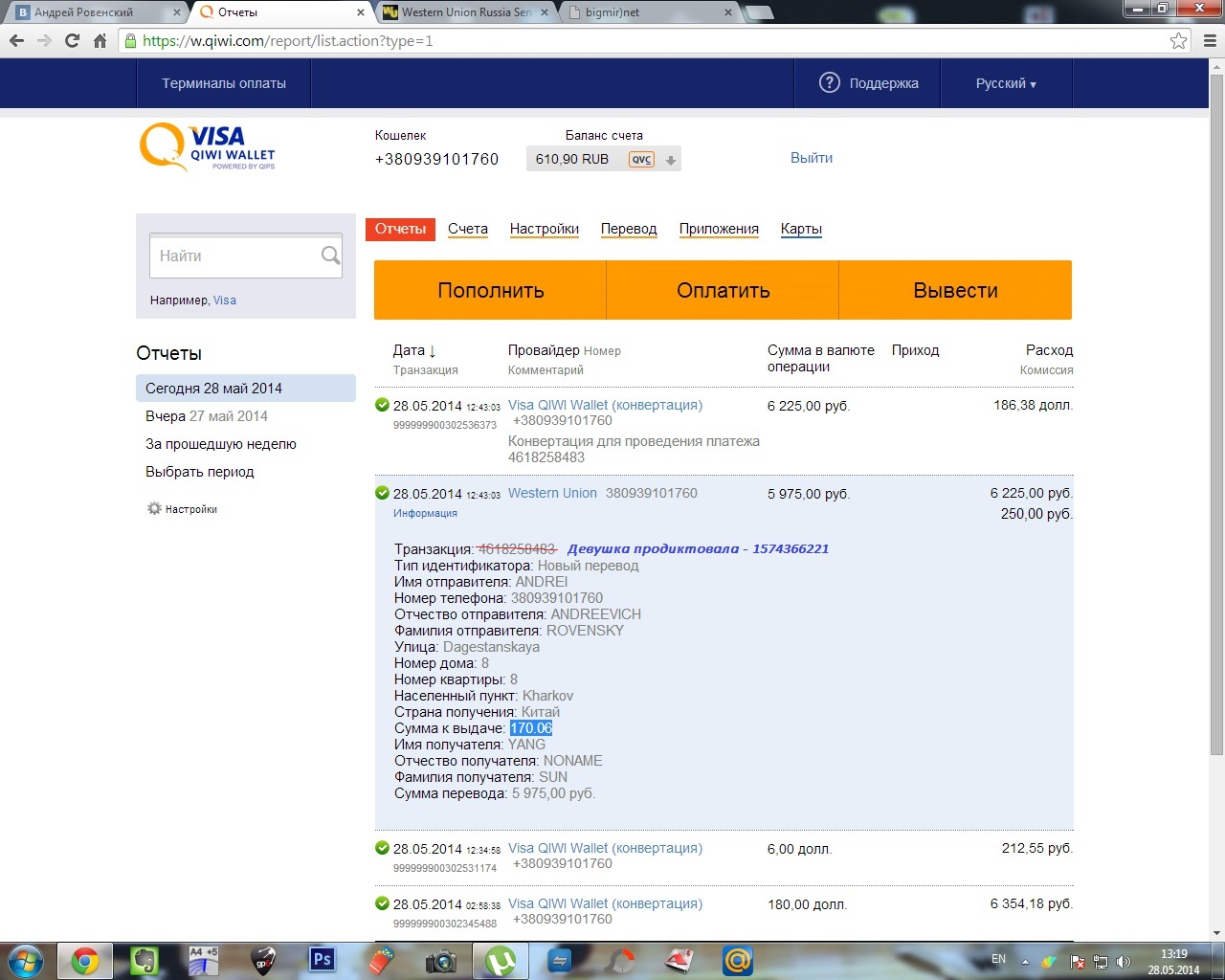Open Photoshop from the taskbar
This screenshot has width=1225, height=980.
[323, 960]
